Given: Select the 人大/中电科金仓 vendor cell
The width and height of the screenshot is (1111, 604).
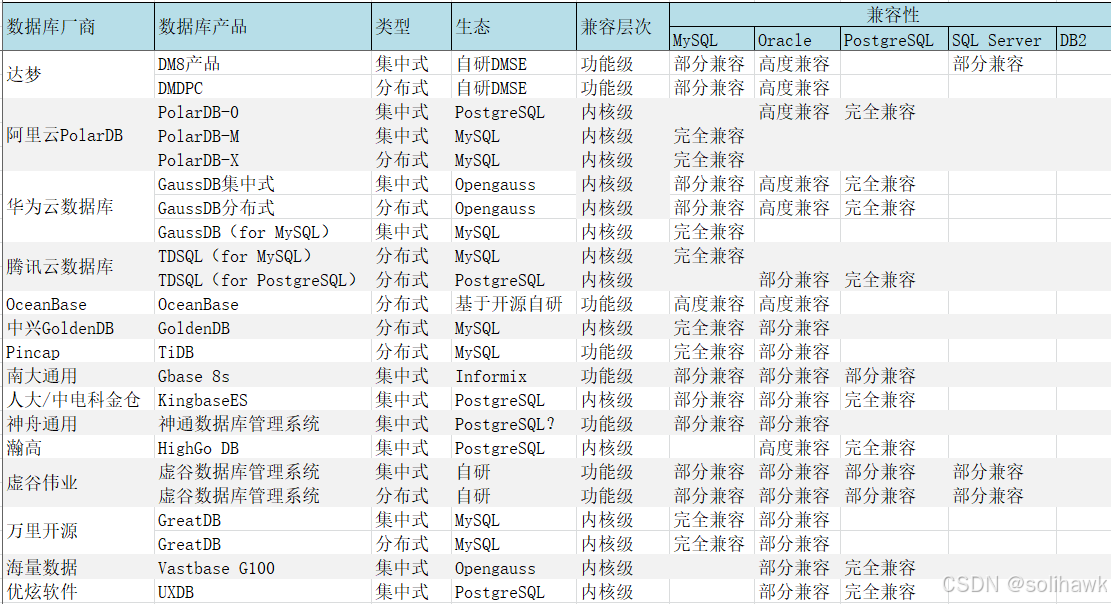Looking at the screenshot, I should coord(78,400).
